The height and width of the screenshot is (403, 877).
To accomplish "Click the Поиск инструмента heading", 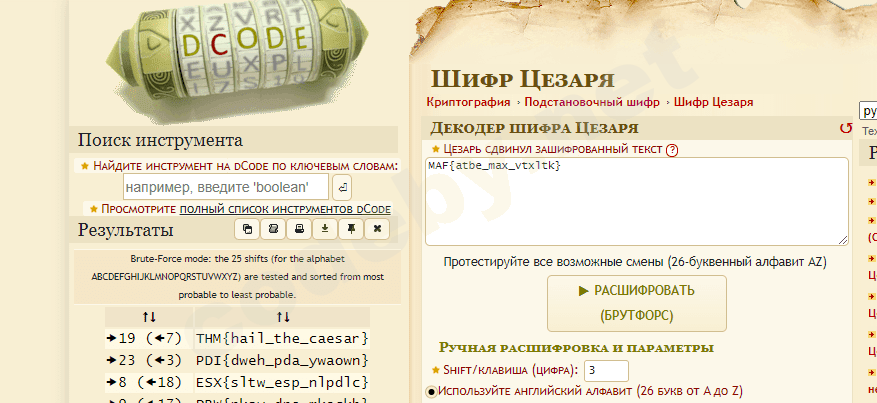I will [160, 140].
